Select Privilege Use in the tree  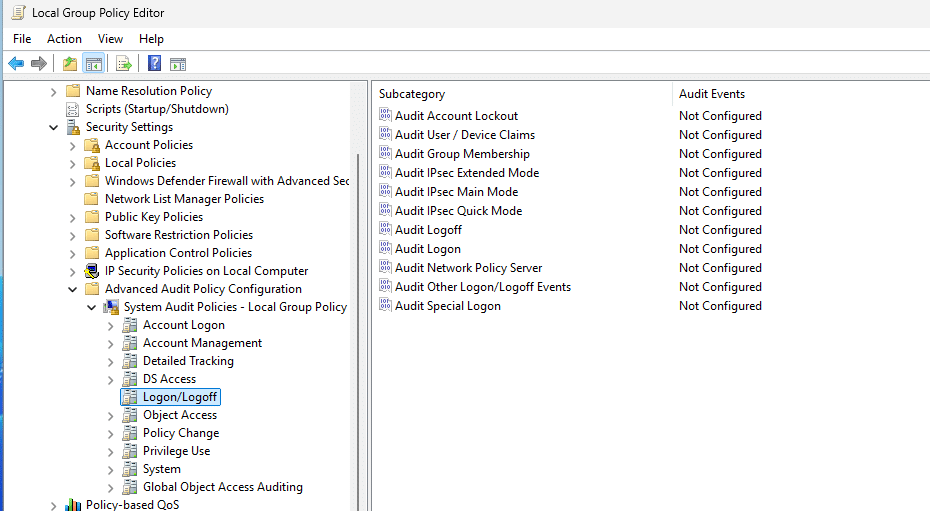pyautogui.click(x=176, y=451)
